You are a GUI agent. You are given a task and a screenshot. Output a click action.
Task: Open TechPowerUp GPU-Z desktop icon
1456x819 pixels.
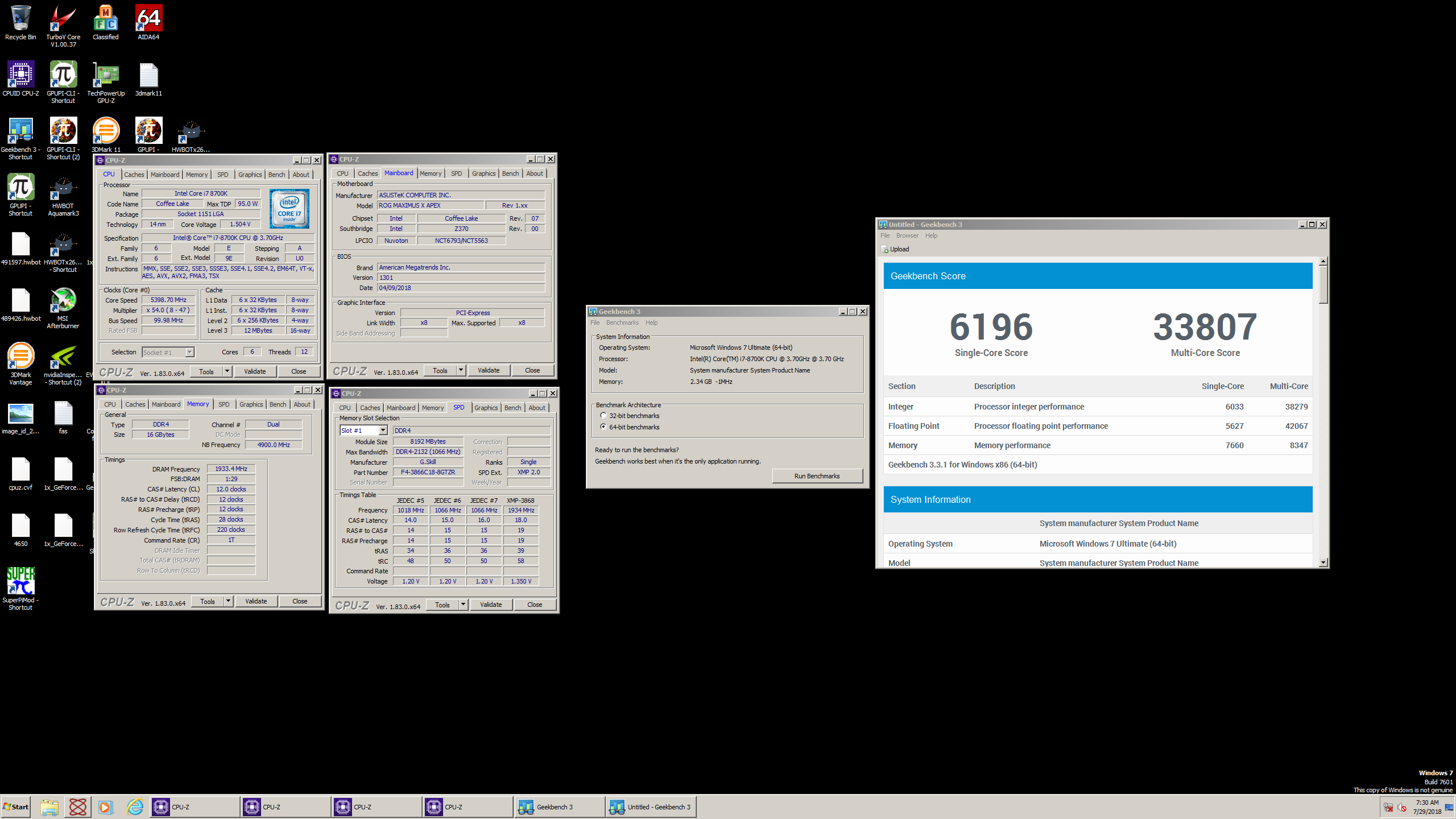(x=106, y=83)
